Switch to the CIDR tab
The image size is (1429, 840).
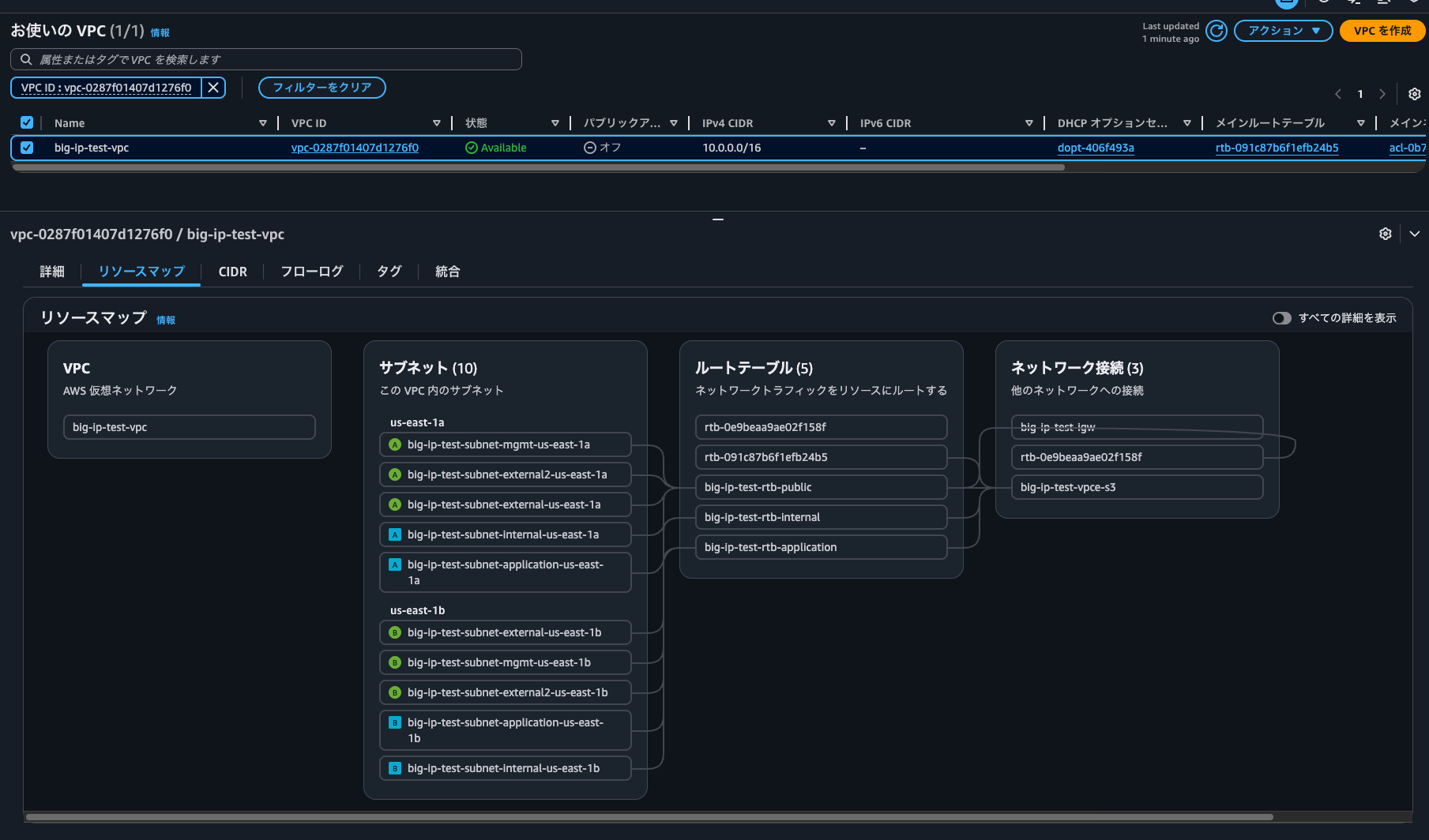coord(232,272)
